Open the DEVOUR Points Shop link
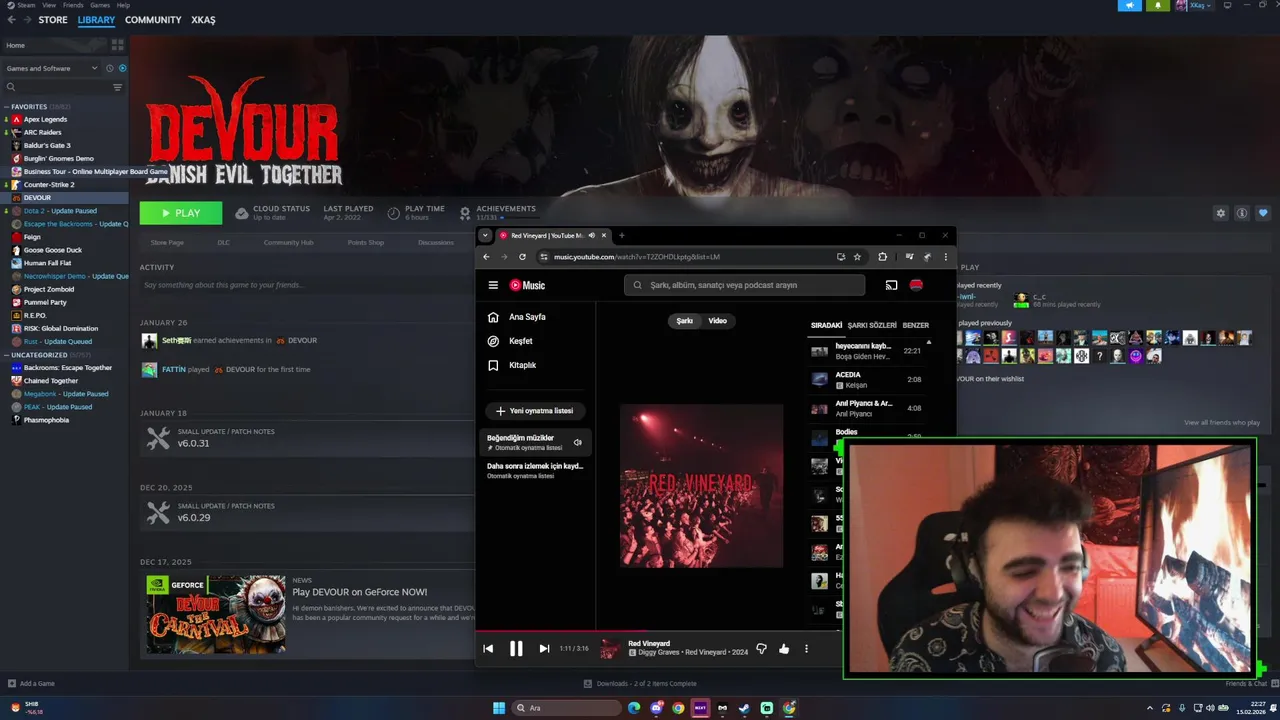The height and width of the screenshot is (720, 1280). click(365, 243)
